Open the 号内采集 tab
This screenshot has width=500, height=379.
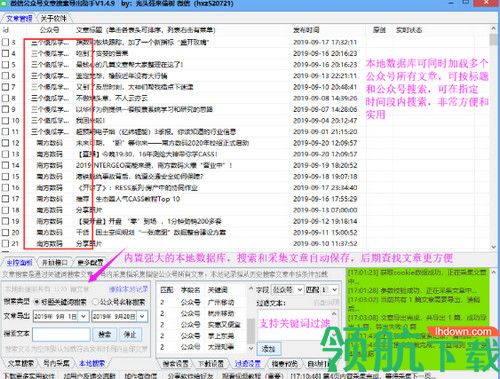pos(56,363)
